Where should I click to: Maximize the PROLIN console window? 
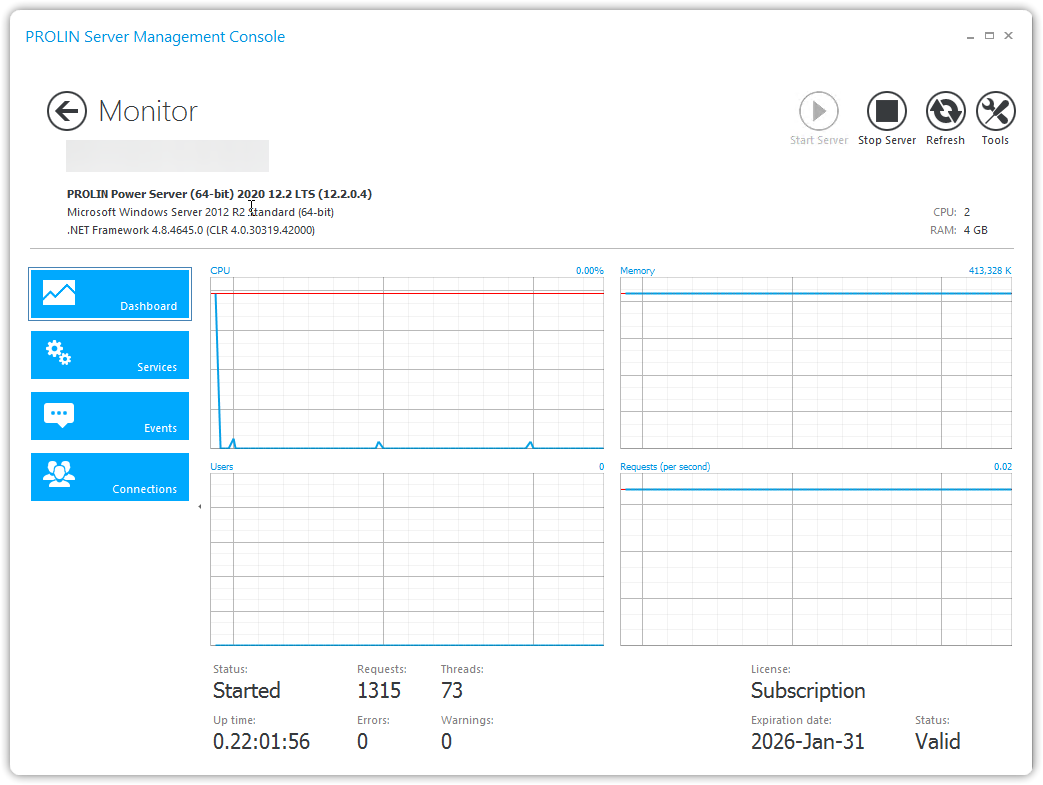point(989,36)
